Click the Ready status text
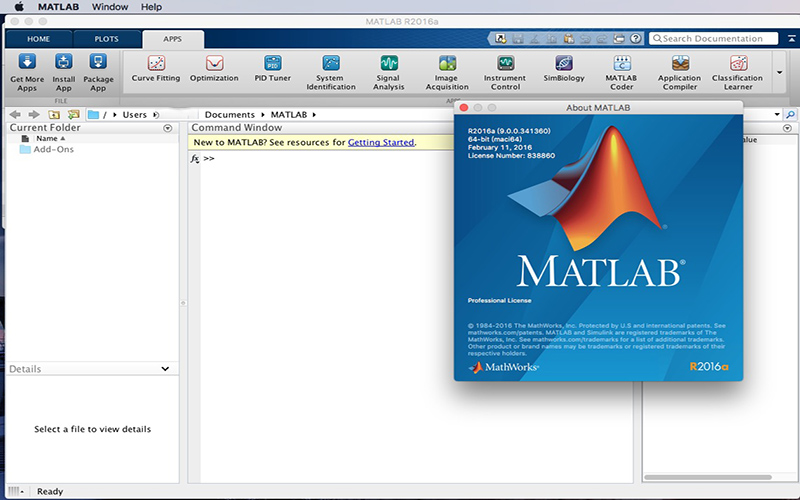 50,491
